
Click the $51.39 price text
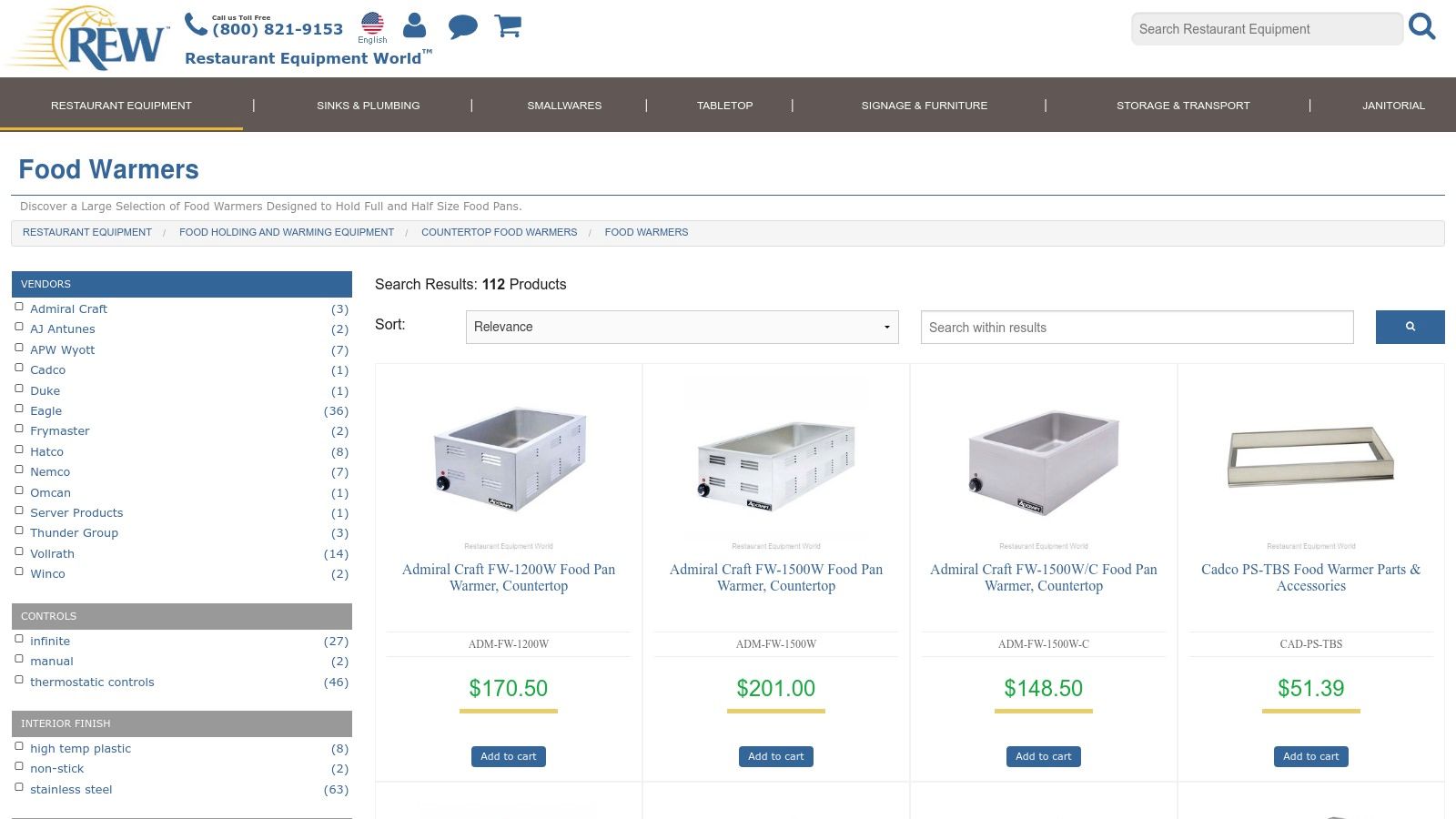1311,688
